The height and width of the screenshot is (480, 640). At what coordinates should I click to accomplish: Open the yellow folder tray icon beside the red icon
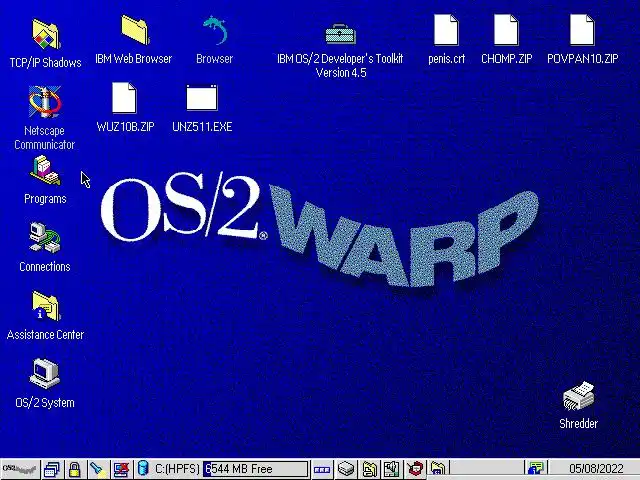coord(438,469)
